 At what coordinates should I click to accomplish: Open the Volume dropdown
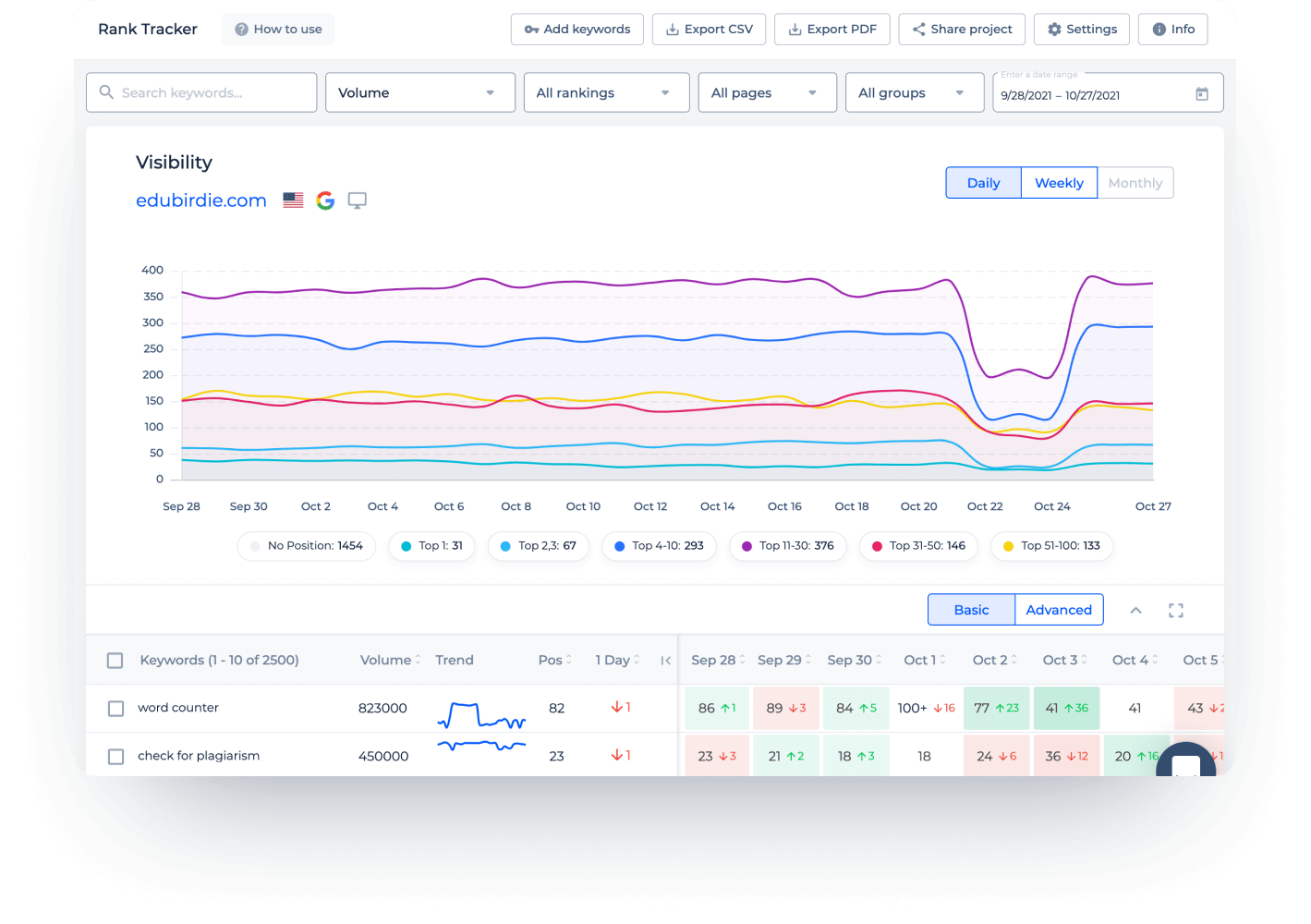tap(420, 92)
